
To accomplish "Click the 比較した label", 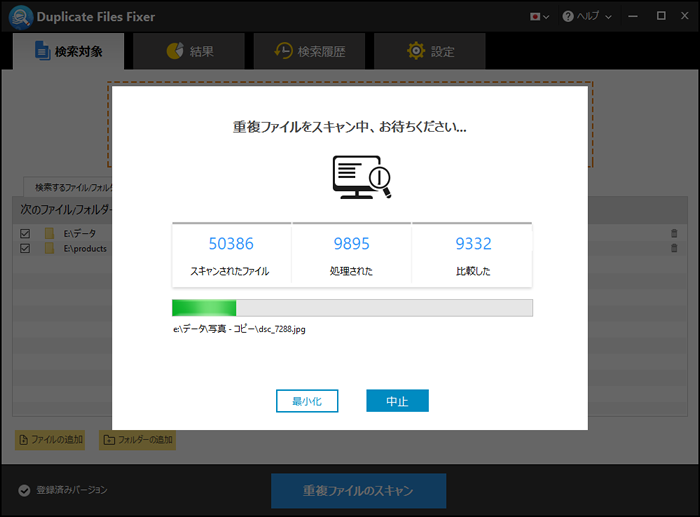I will click(x=473, y=271).
